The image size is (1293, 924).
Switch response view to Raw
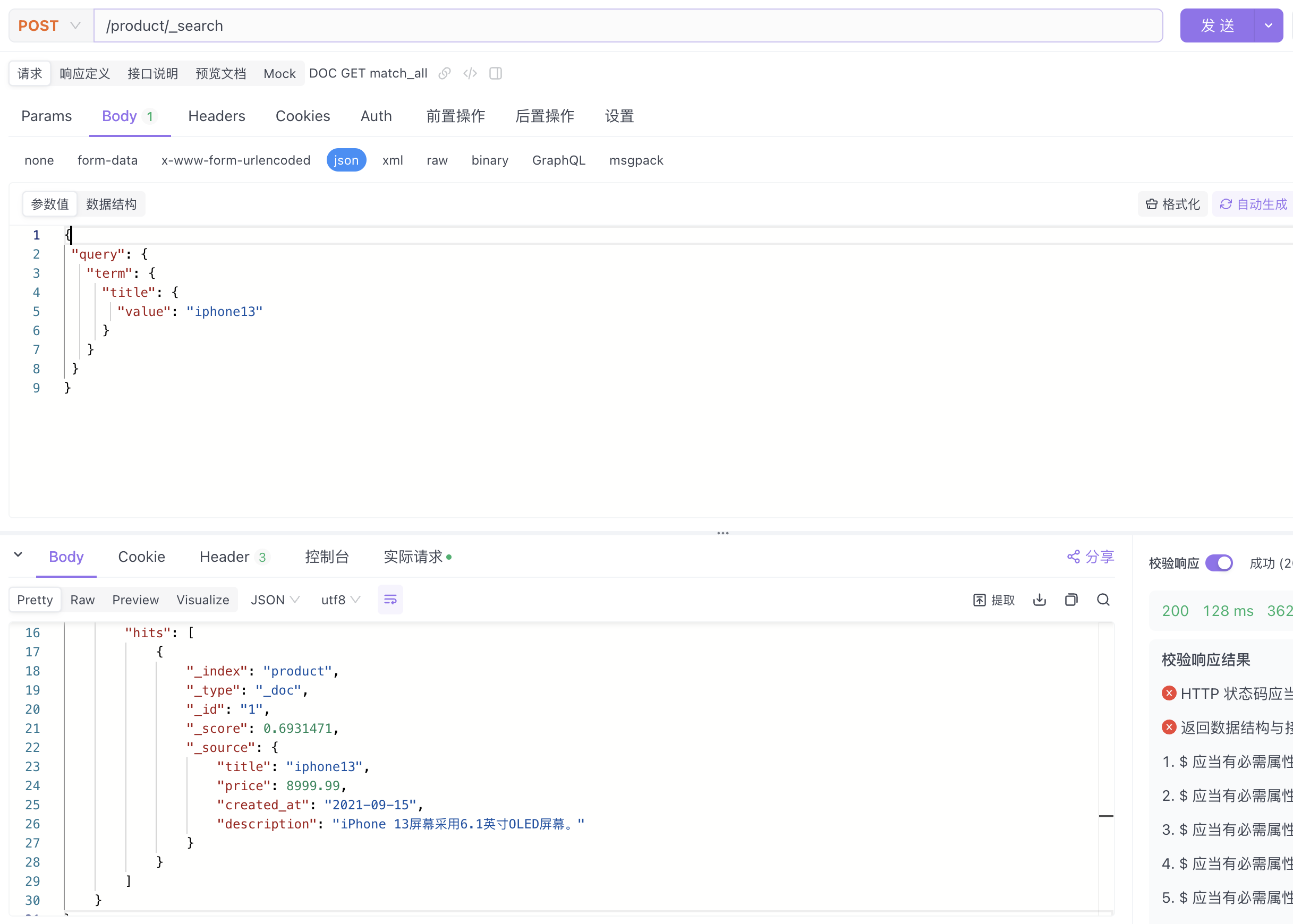[82, 600]
